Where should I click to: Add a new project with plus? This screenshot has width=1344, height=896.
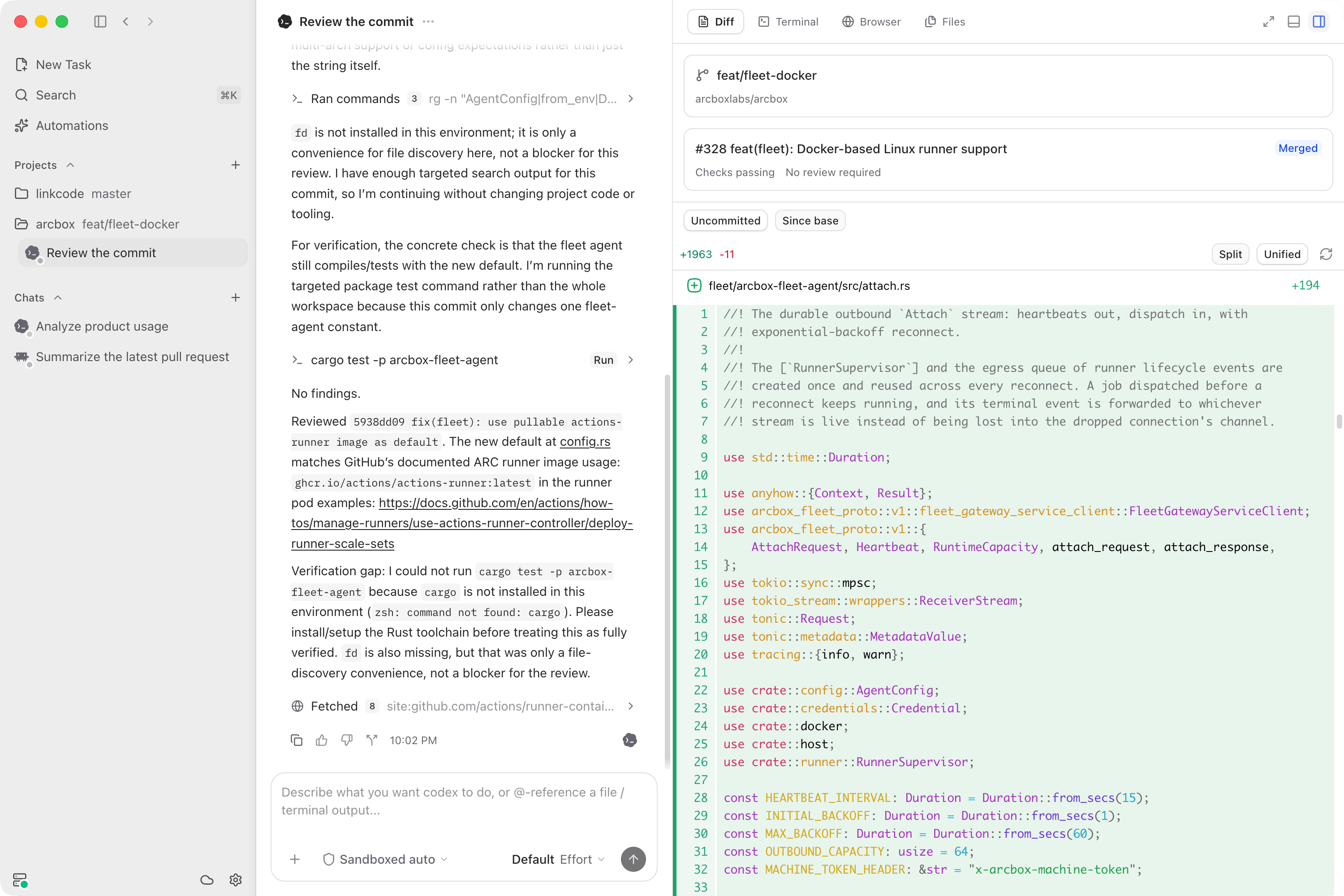click(236, 165)
